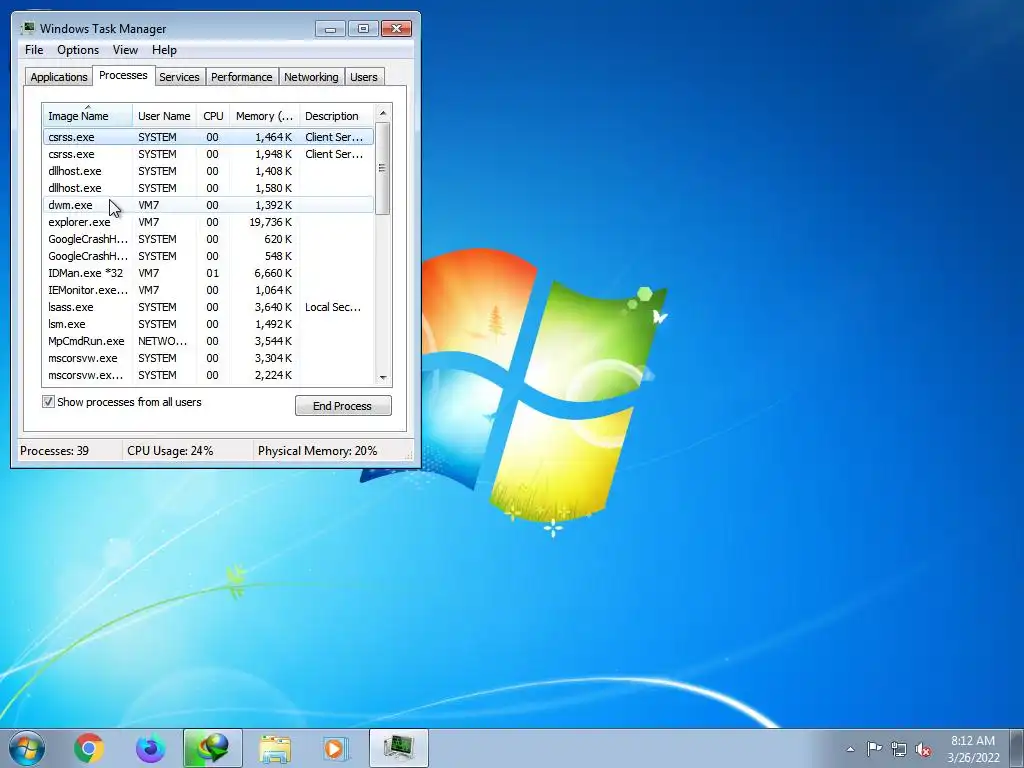
Task: Select IDMan.exe *32 process
Action: 208,273
